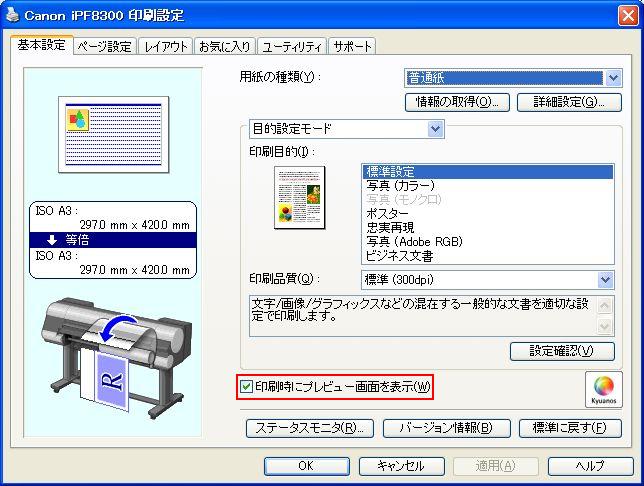Viewport: 644px width, 486px height.
Task: Click the 標準 (300dpi) quality field
Action: (x=487, y=280)
